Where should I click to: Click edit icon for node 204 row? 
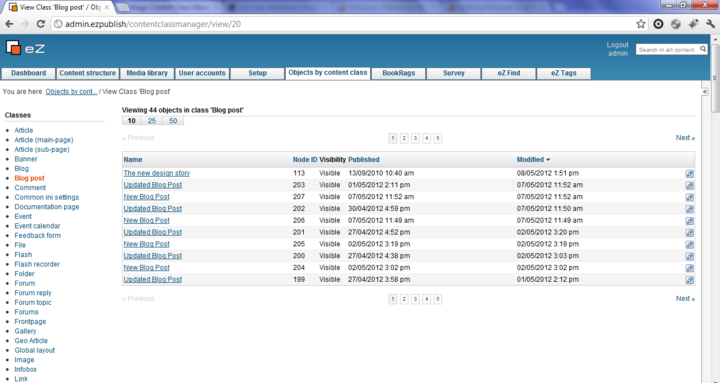(x=689, y=268)
